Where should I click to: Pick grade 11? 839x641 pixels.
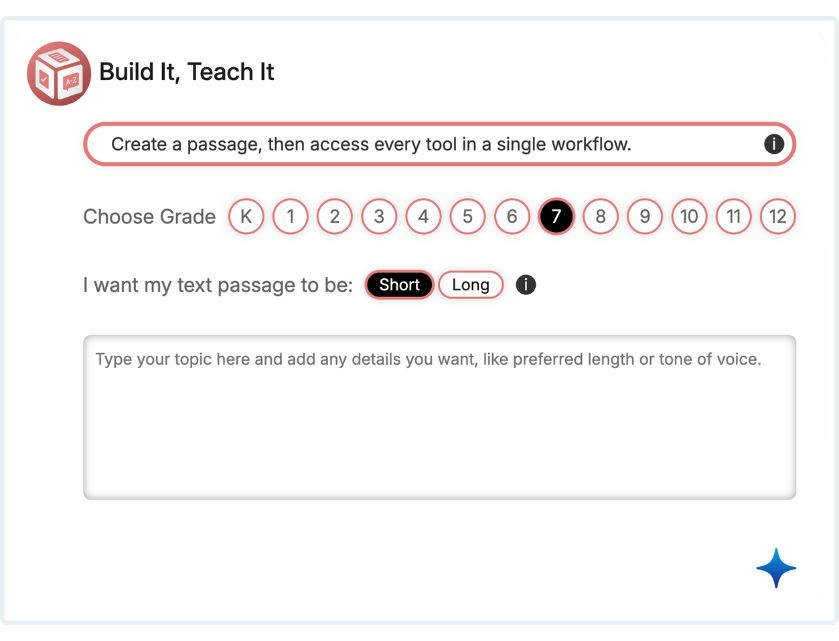(733, 217)
